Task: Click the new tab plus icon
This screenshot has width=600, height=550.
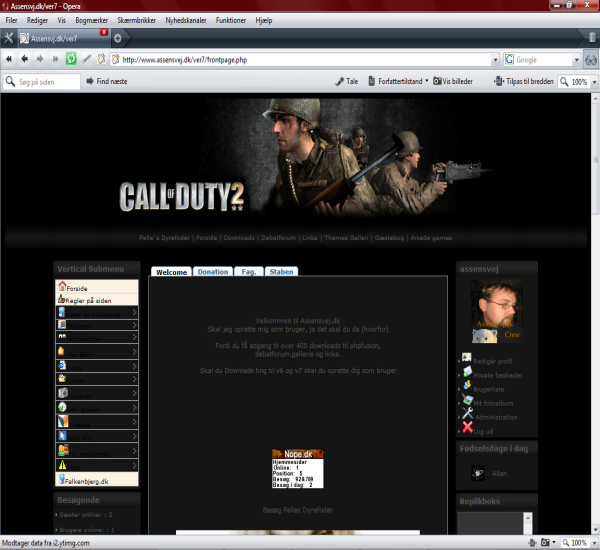Action: [x=117, y=38]
